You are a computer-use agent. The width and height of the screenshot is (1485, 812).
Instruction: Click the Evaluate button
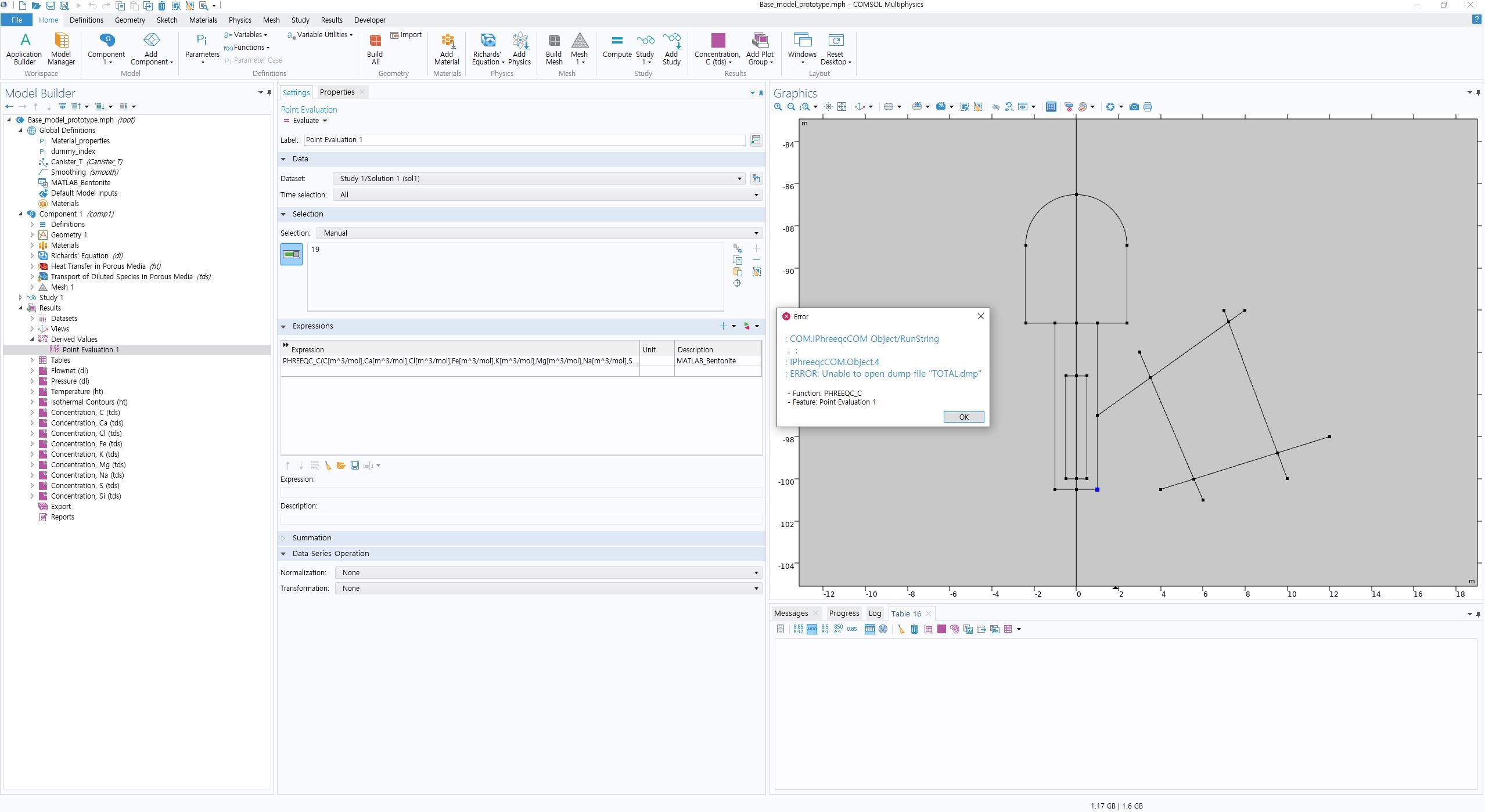coord(301,121)
